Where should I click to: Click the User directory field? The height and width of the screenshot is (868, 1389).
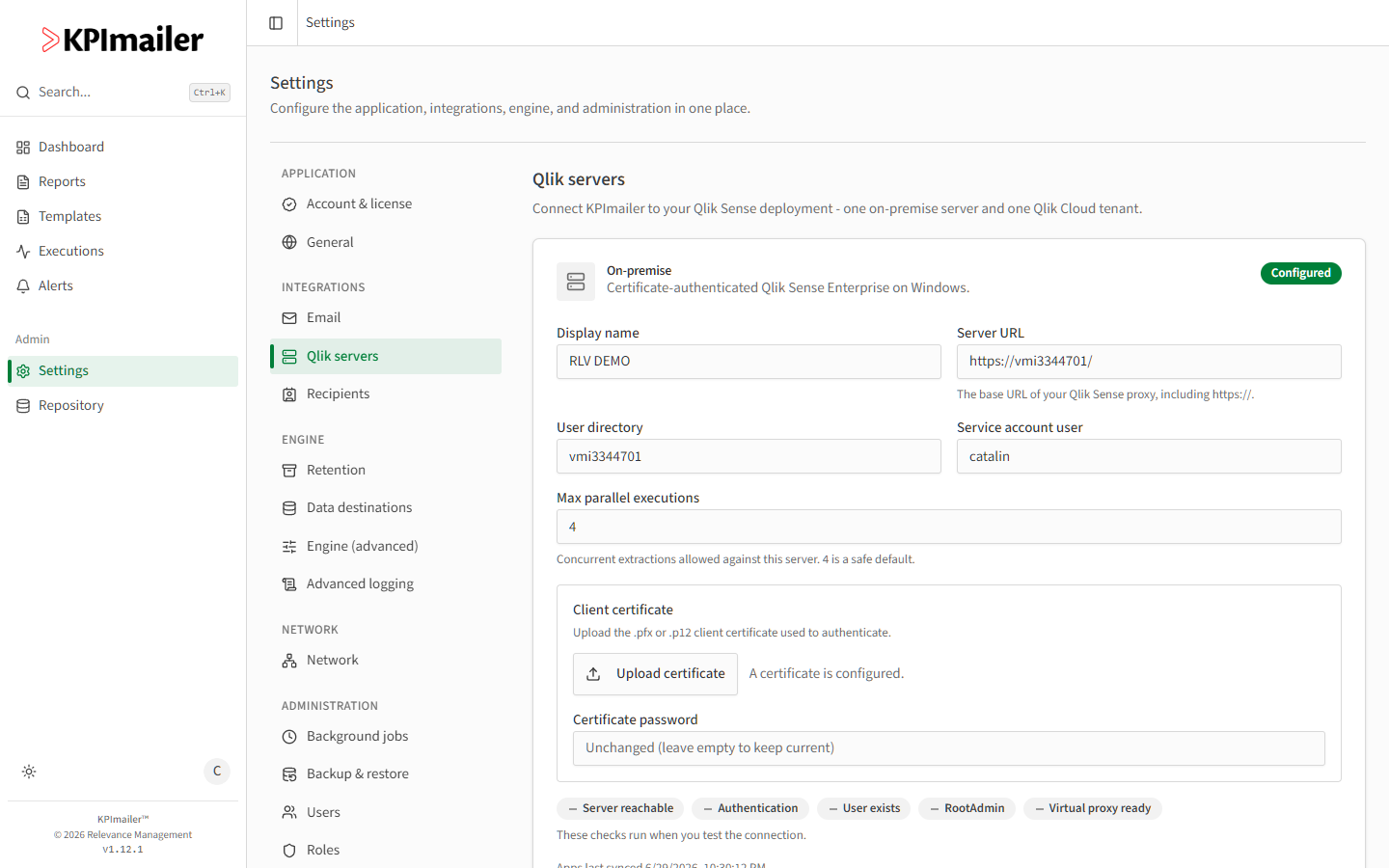pos(749,456)
